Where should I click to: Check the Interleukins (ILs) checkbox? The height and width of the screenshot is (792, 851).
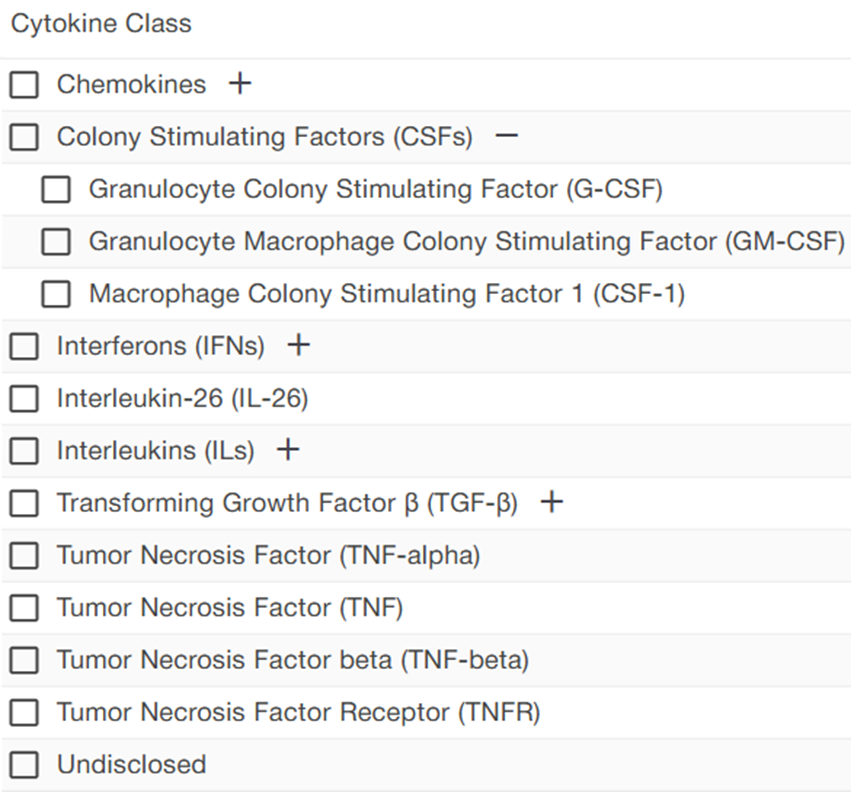24,451
